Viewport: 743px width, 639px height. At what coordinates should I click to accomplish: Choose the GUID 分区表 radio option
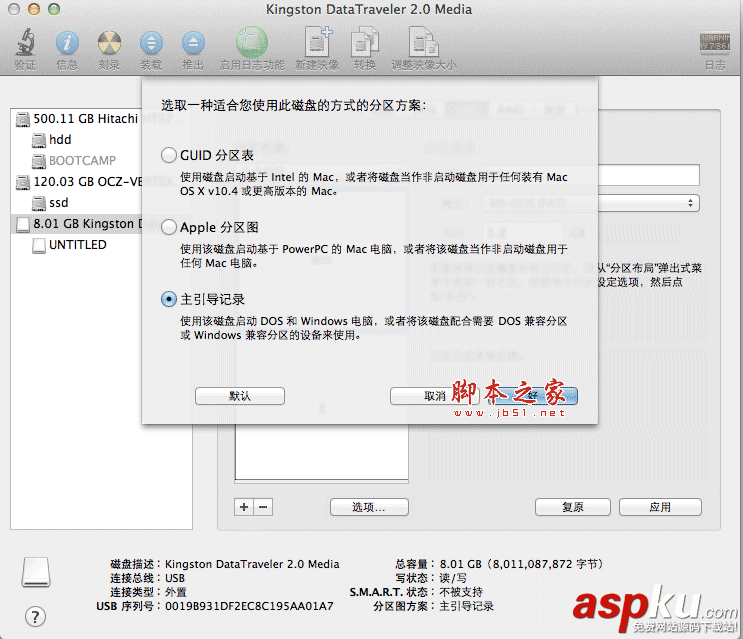coord(169,155)
